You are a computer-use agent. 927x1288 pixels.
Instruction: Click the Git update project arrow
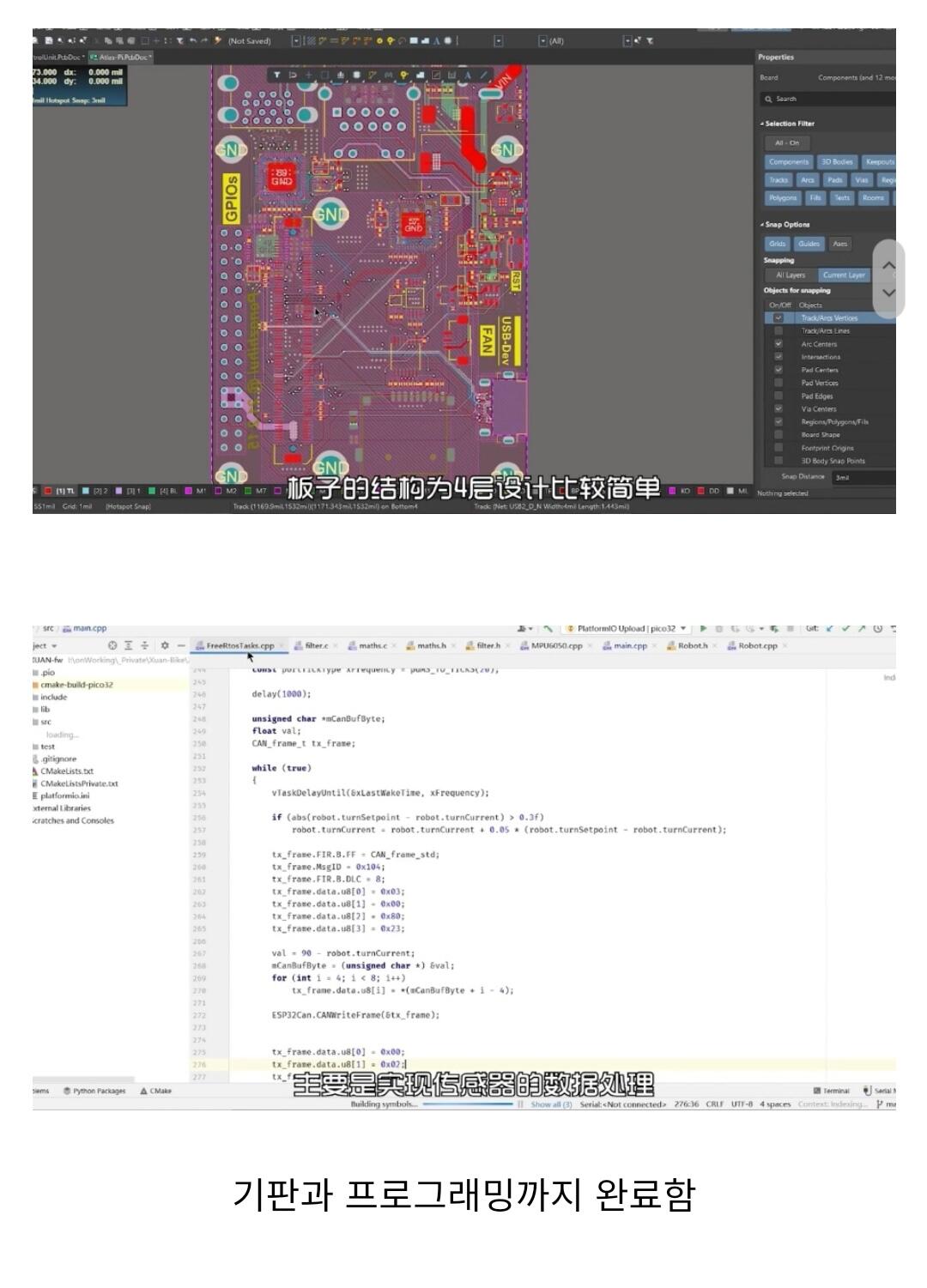click(829, 629)
